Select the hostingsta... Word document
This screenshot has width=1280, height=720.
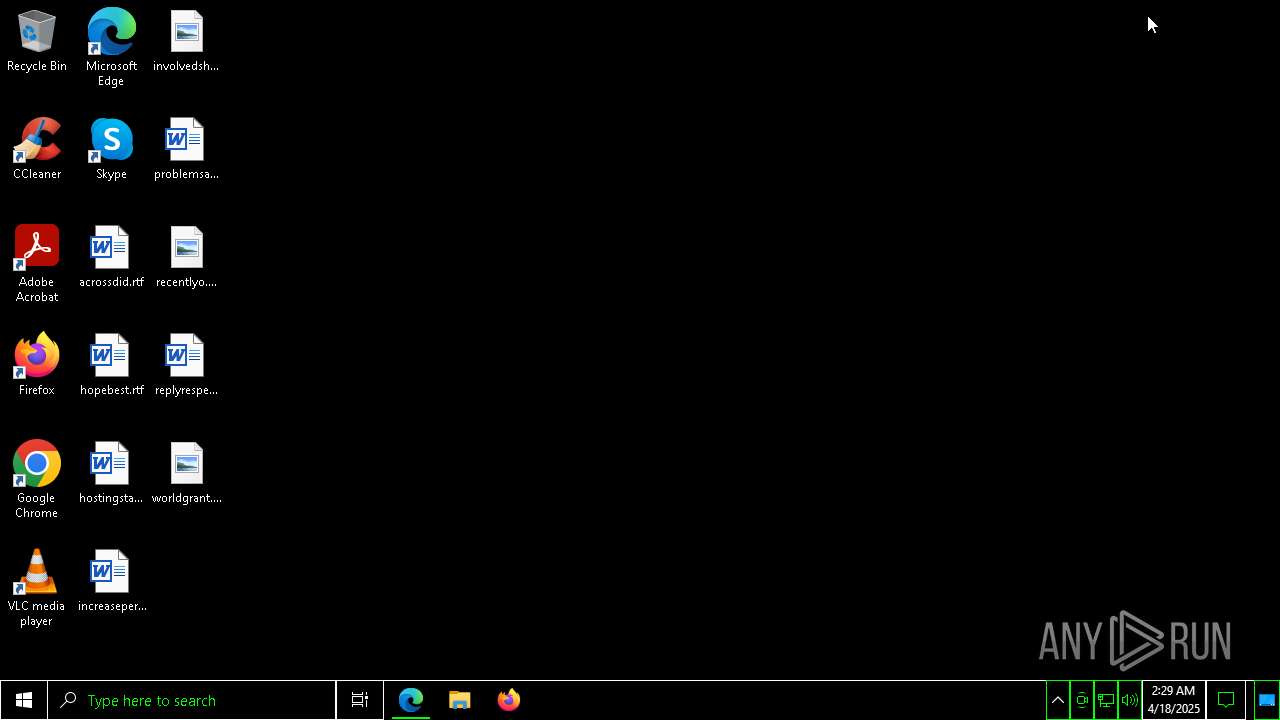pyautogui.click(x=111, y=474)
